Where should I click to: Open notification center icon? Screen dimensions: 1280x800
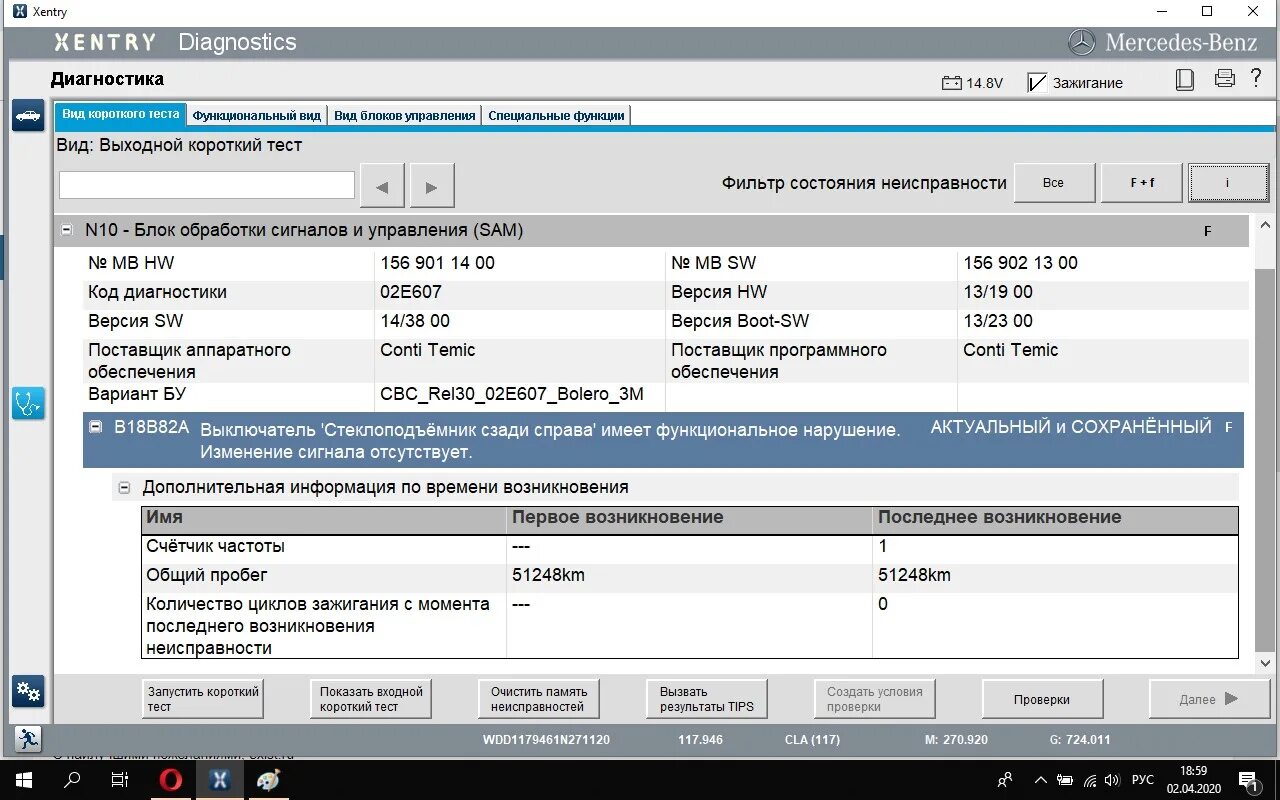pos(1247,780)
